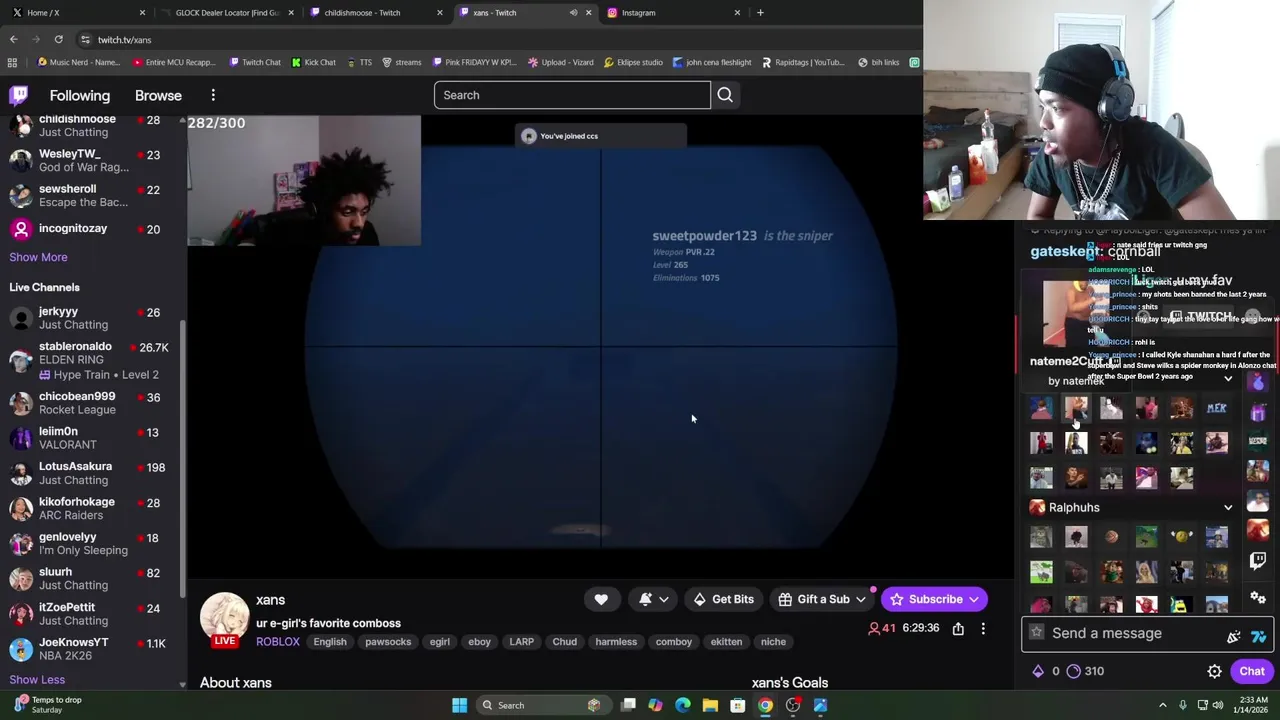Open Twitch Chat bookmark
The height and width of the screenshot is (720, 1280).
255,62
